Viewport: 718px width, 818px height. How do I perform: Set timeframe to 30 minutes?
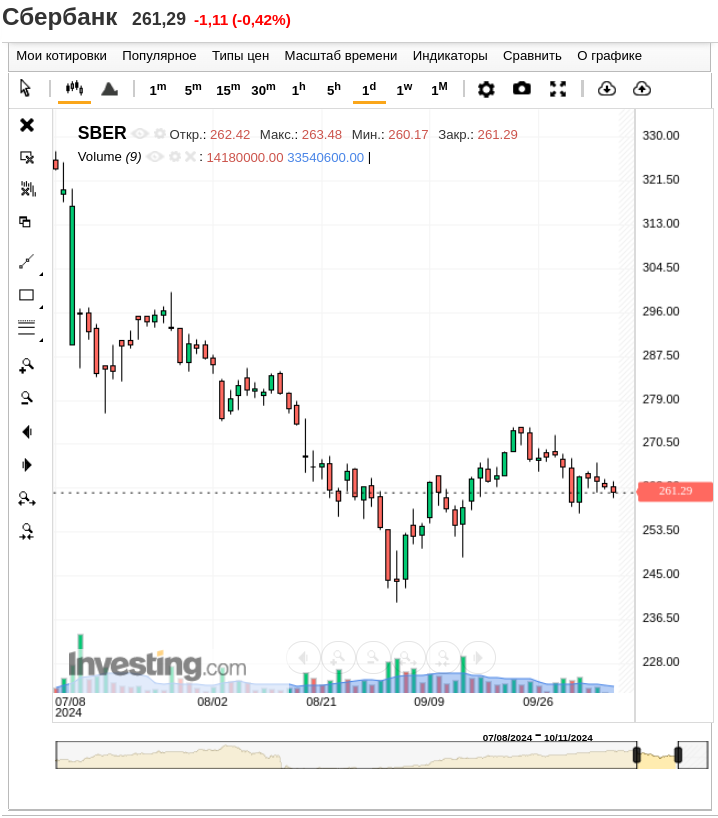tap(263, 89)
